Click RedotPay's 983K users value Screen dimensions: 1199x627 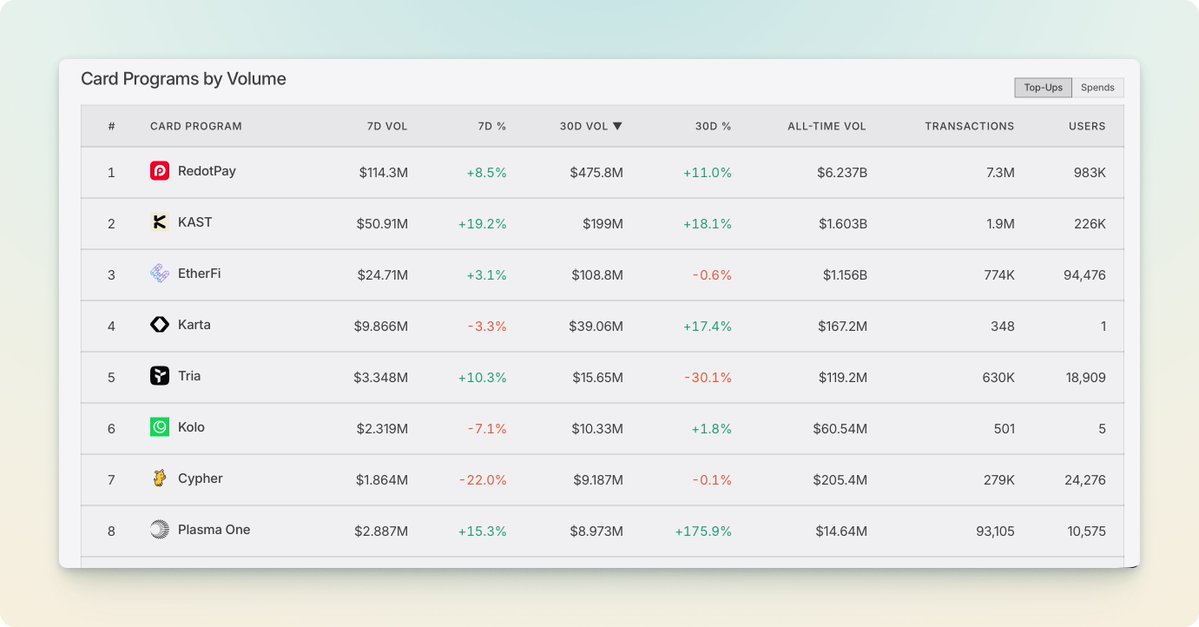coord(1090,173)
